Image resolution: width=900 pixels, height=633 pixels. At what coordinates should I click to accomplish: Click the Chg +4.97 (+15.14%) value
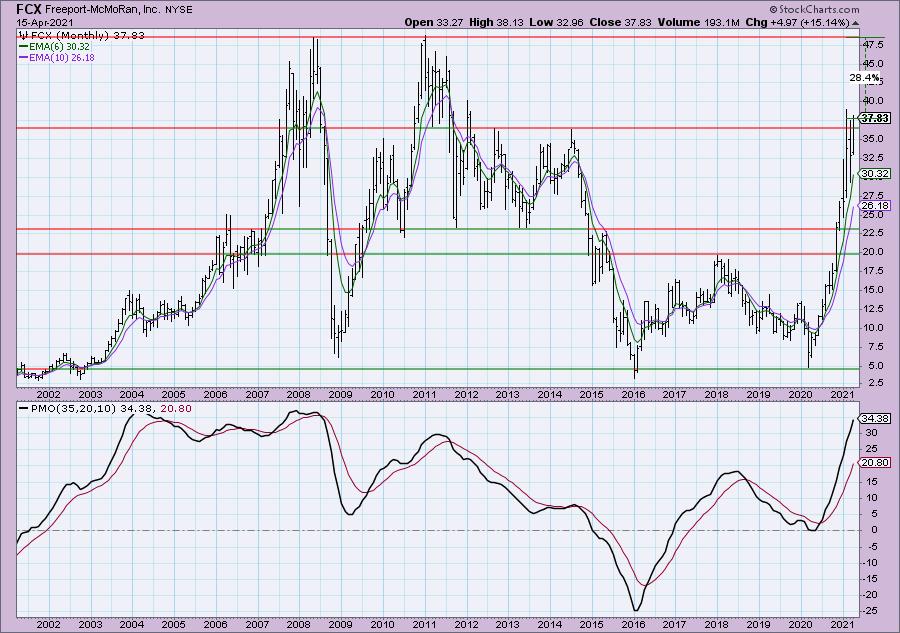click(x=797, y=22)
